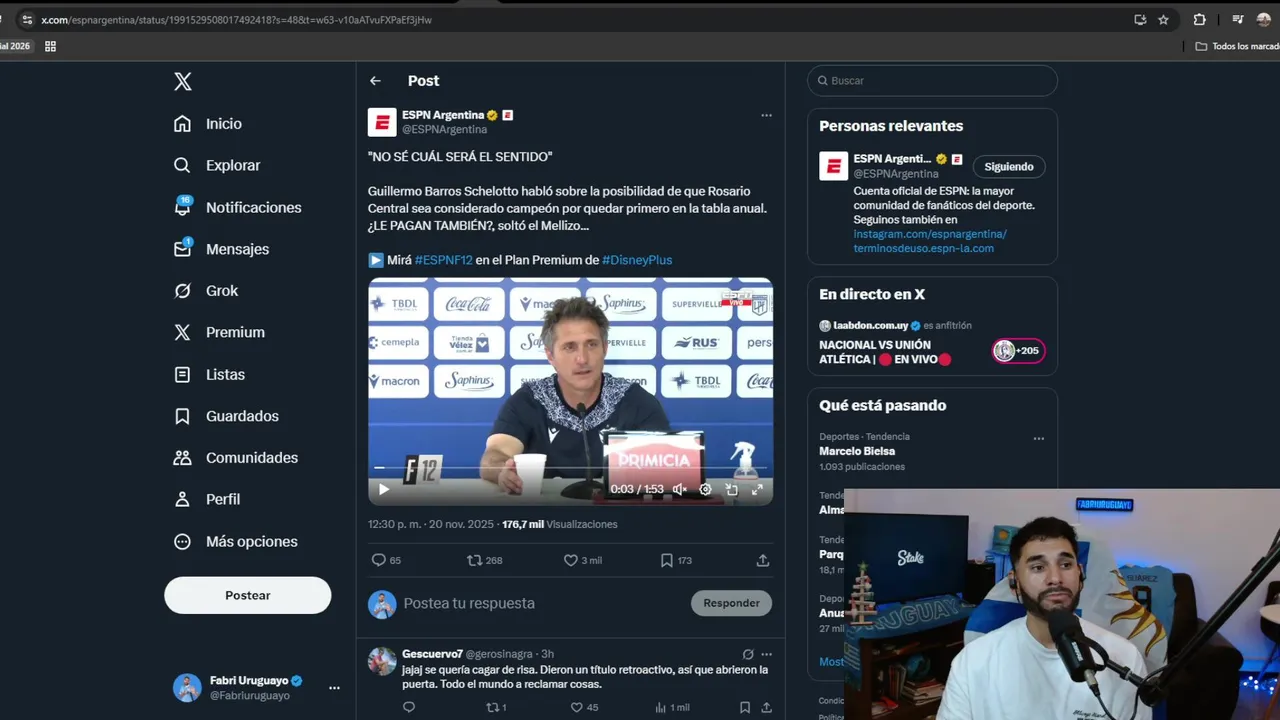The height and width of the screenshot is (720, 1280).
Task: Seek along the video progress bar
Action: coord(570,467)
